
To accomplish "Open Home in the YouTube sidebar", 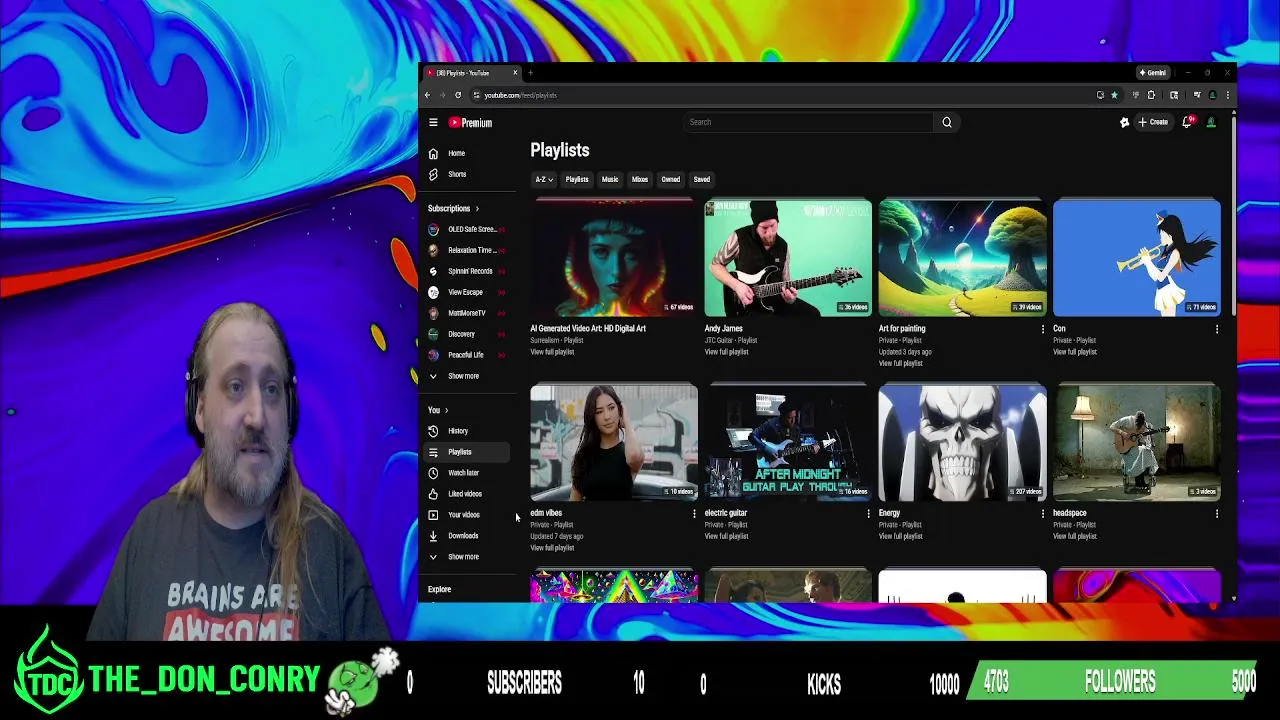I will [x=457, y=153].
